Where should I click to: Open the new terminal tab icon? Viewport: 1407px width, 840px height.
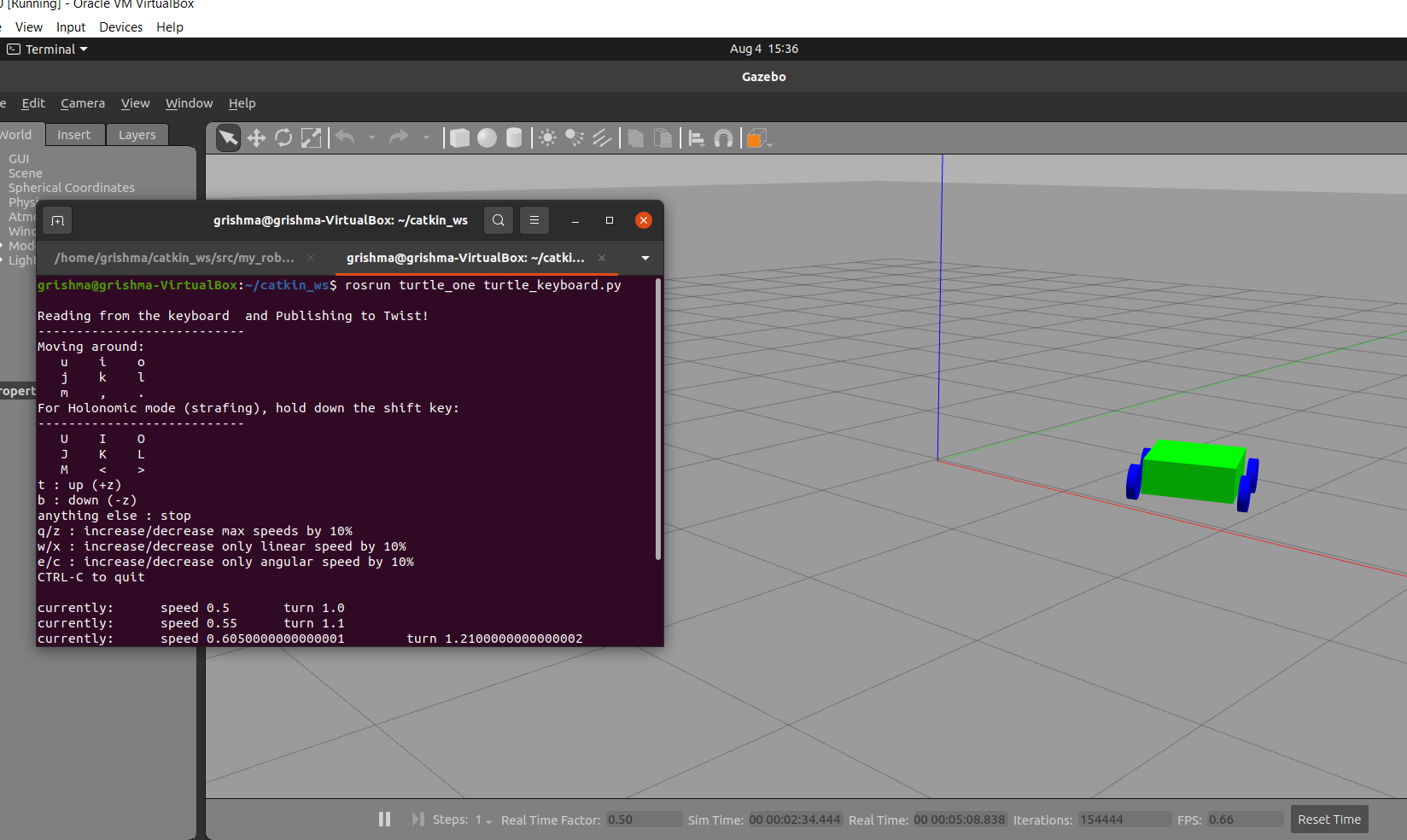(x=57, y=221)
